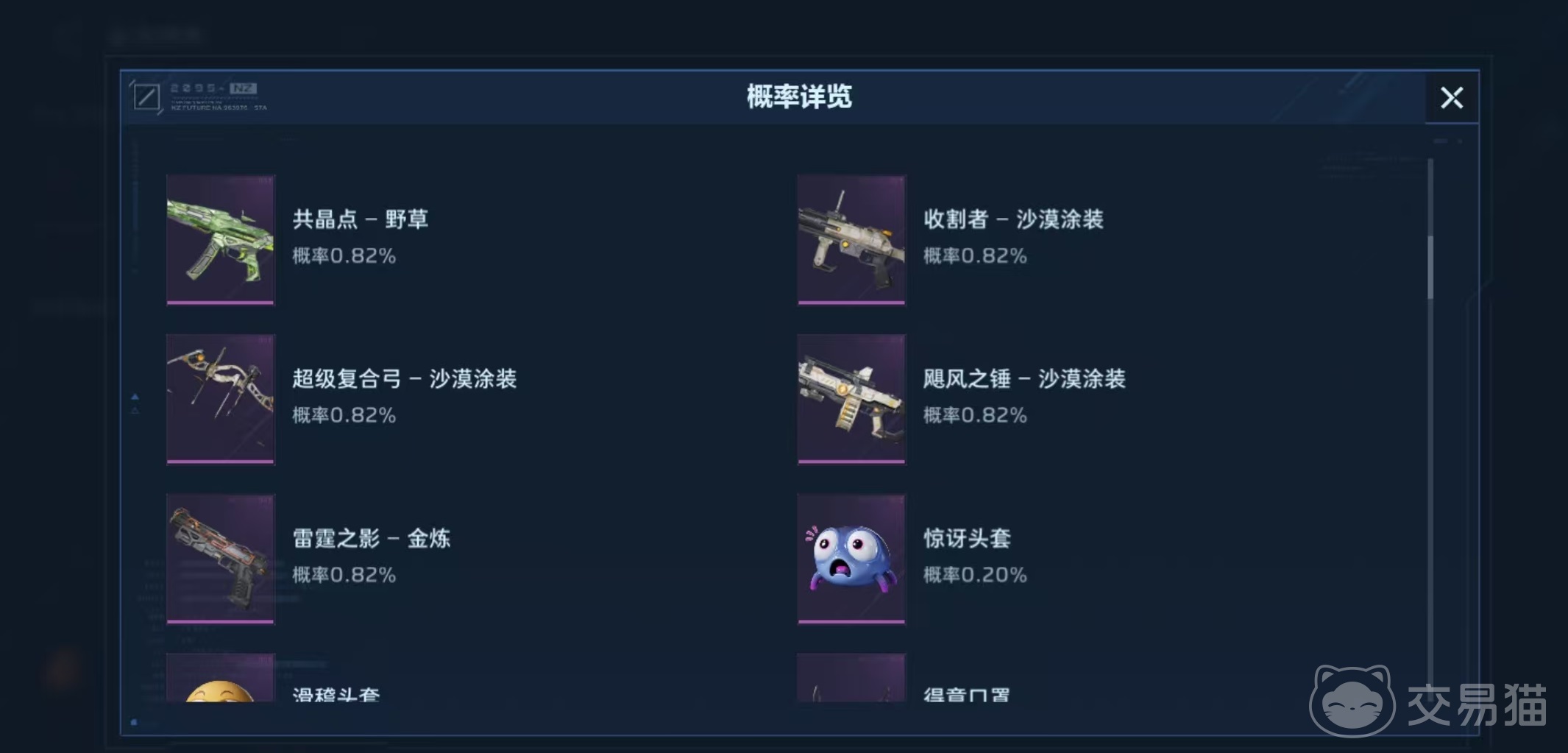Select the 滑稽头套 yellow face icon
The image size is (1568, 753).
[x=221, y=678]
